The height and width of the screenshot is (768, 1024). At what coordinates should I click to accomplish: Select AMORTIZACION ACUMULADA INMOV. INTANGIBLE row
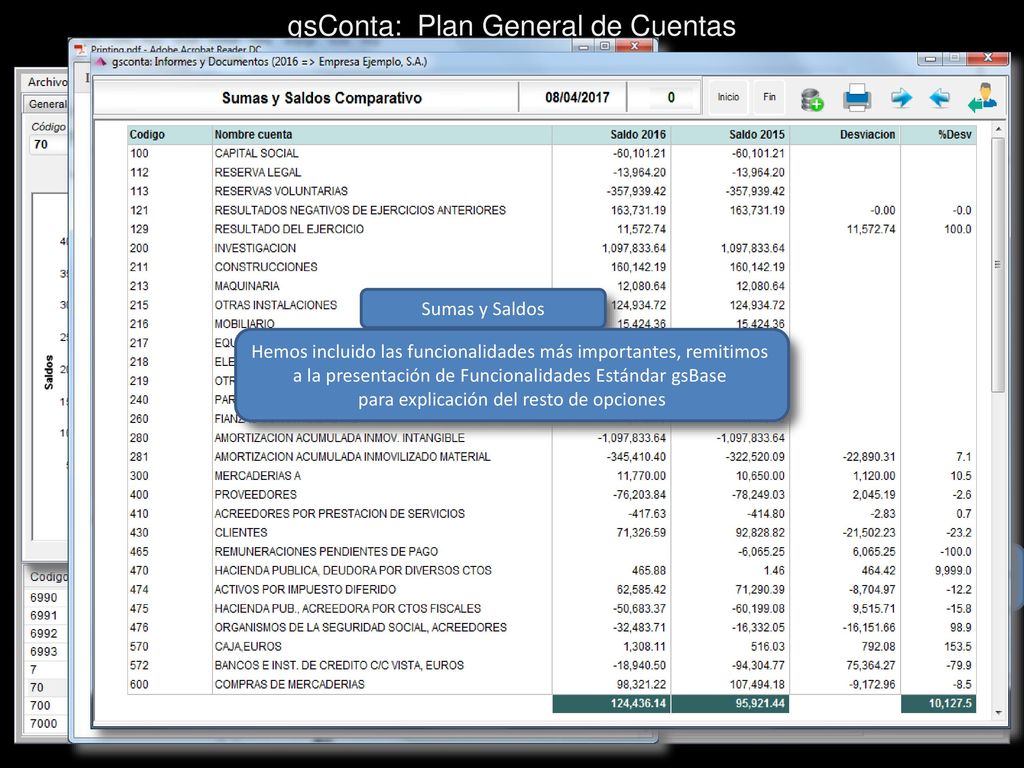552,438
